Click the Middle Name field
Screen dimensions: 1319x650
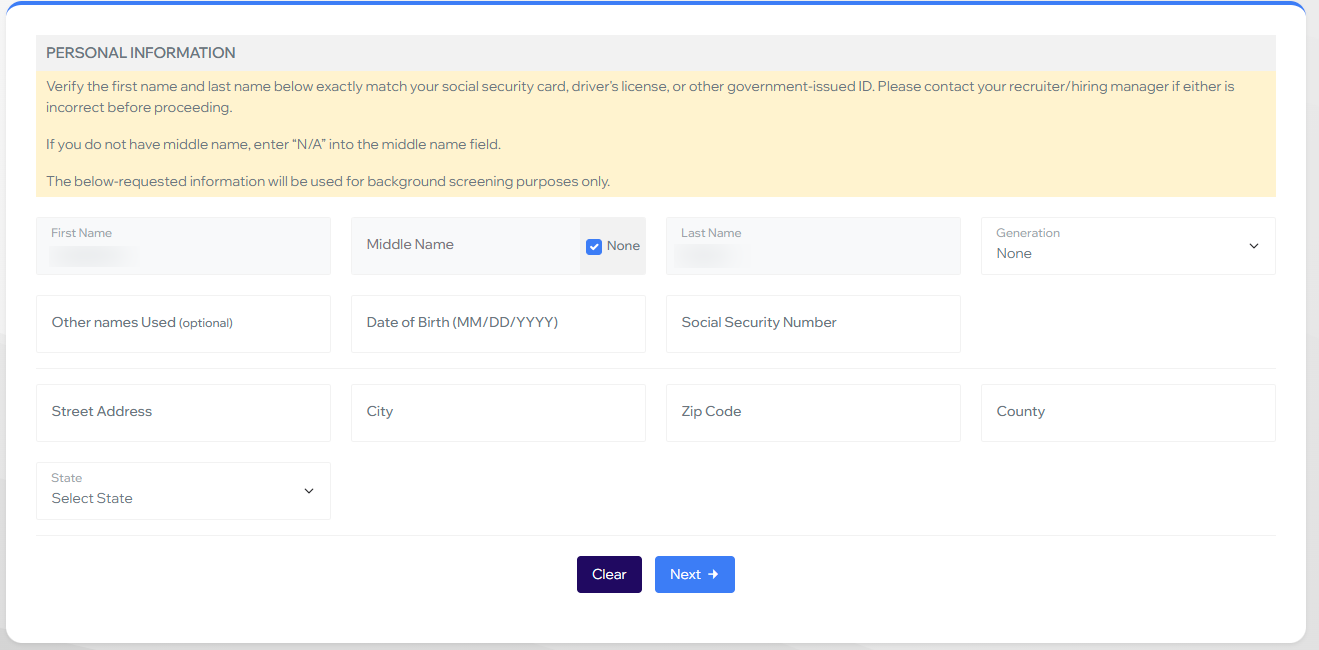click(x=465, y=246)
